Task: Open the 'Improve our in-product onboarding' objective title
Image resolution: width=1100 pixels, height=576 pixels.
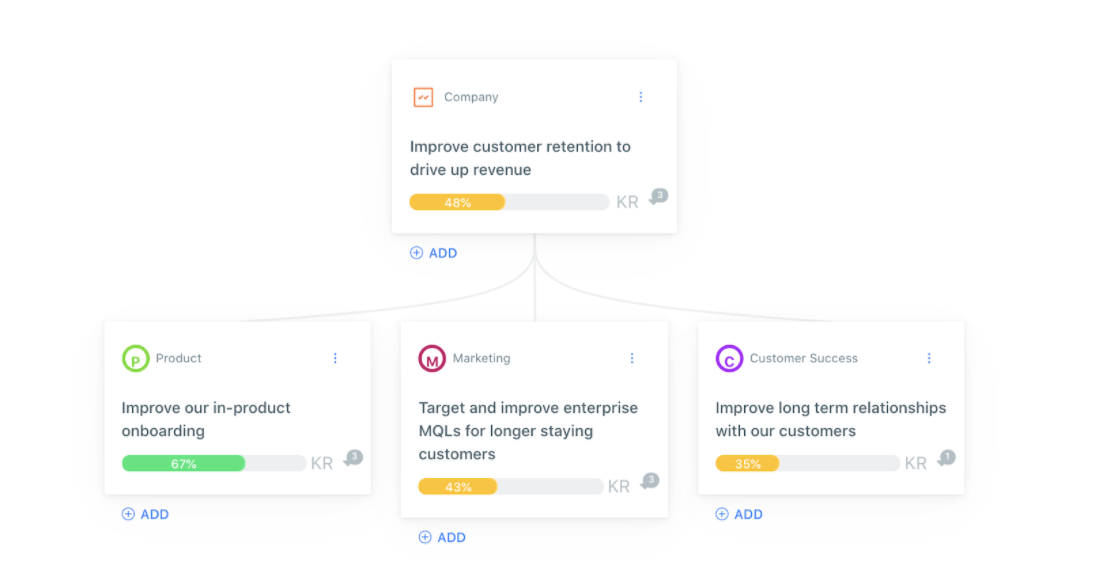Action: coord(206,420)
